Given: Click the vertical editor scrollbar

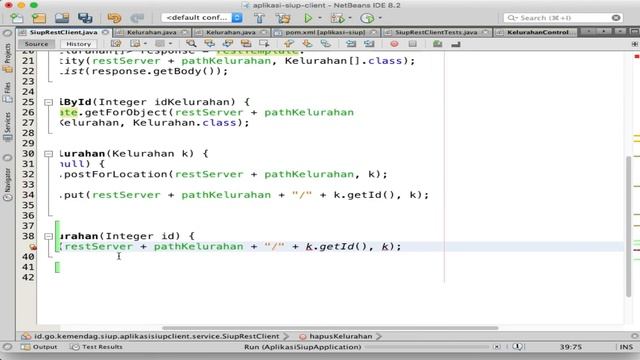Looking at the screenshot, I should coord(629,227).
